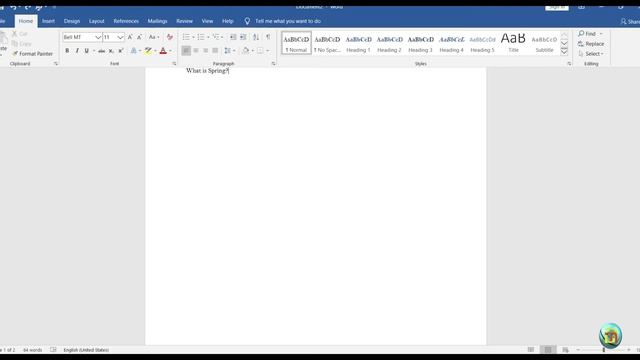
Task: Apply the Text Highlight Color
Action: (x=148, y=51)
